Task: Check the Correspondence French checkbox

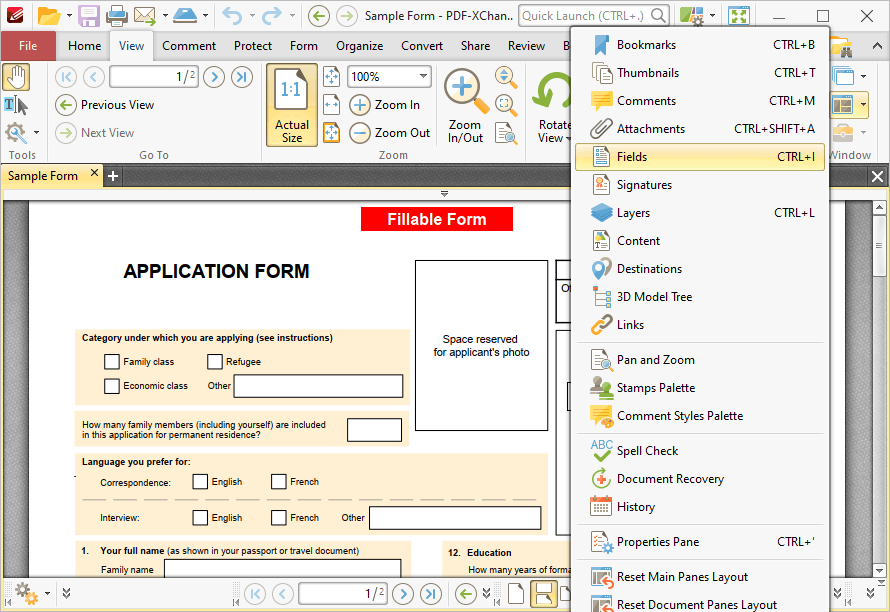Action: (279, 481)
